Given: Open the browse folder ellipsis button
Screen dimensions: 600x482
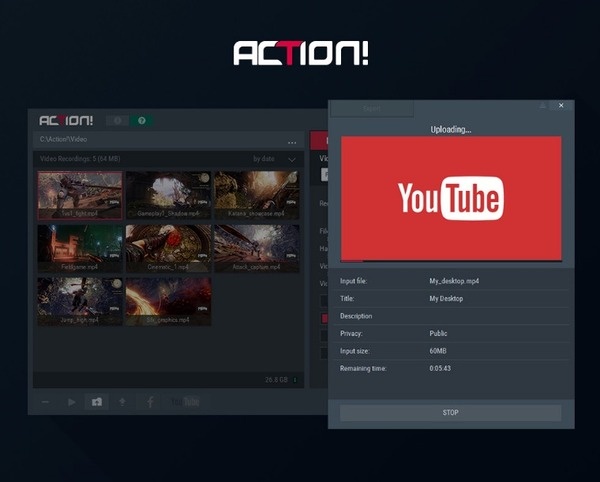Looking at the screenshot, I should coord(292,142).
